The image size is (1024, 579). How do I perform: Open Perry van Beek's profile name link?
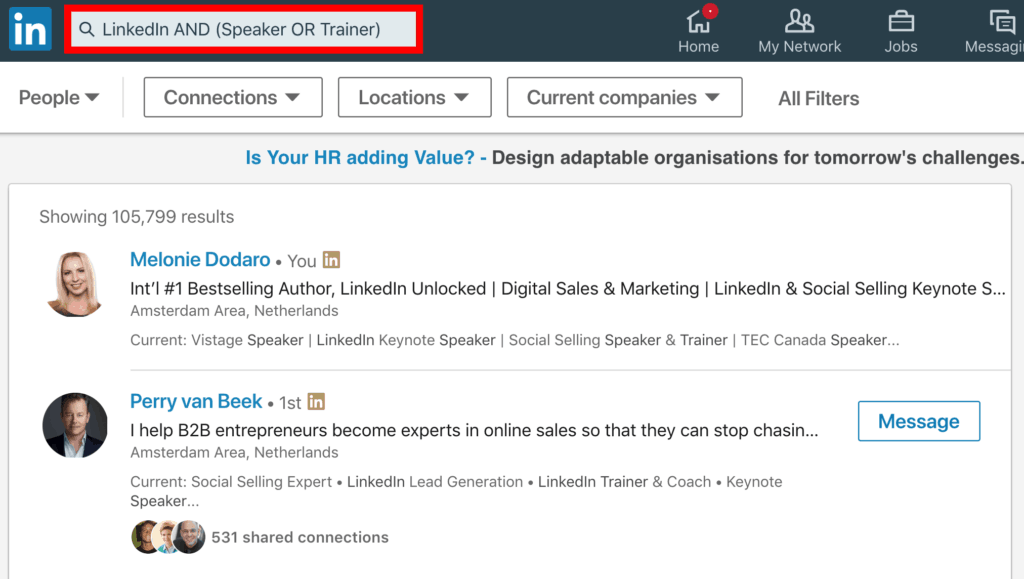coord(196,402)
